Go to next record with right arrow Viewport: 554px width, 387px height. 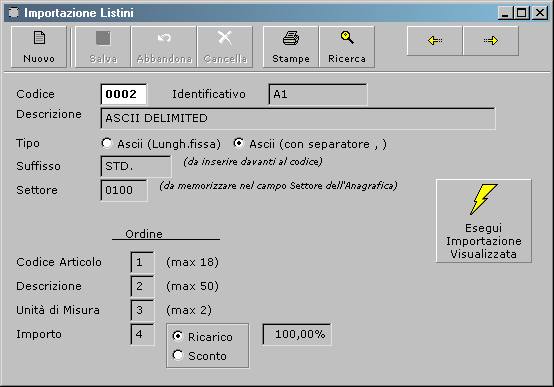491,41
